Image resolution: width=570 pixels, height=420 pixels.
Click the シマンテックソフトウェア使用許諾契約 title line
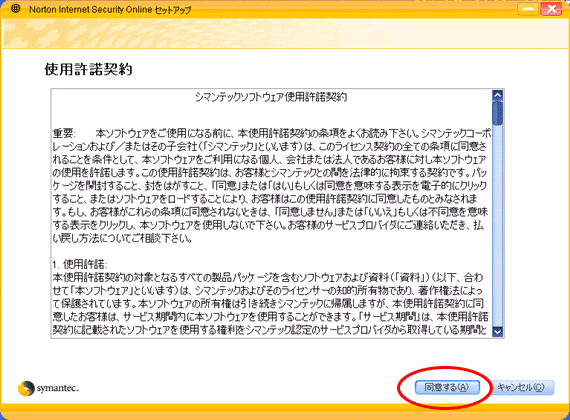pos(271,97)
